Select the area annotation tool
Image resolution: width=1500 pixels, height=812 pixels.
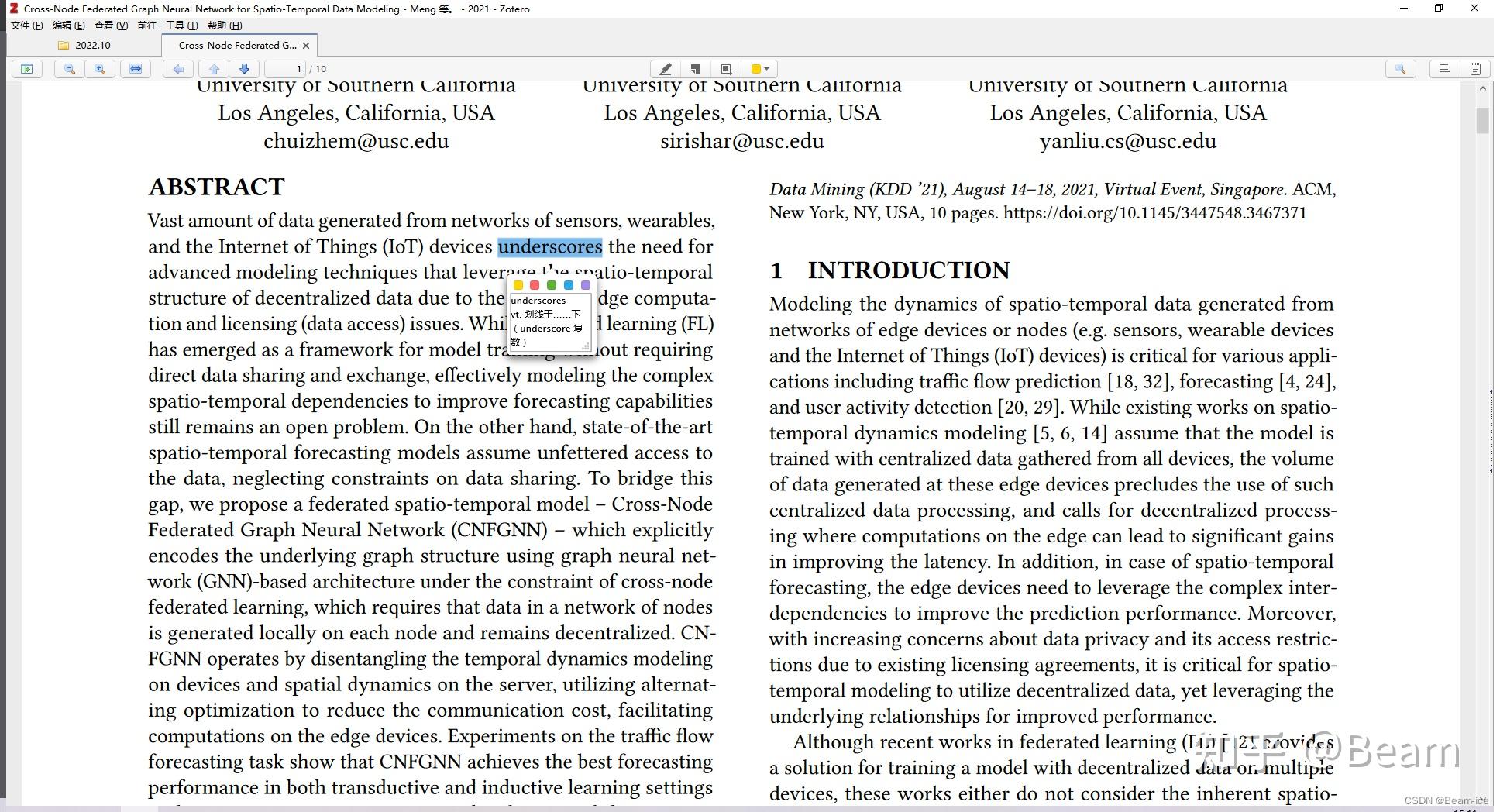[725, 69]
